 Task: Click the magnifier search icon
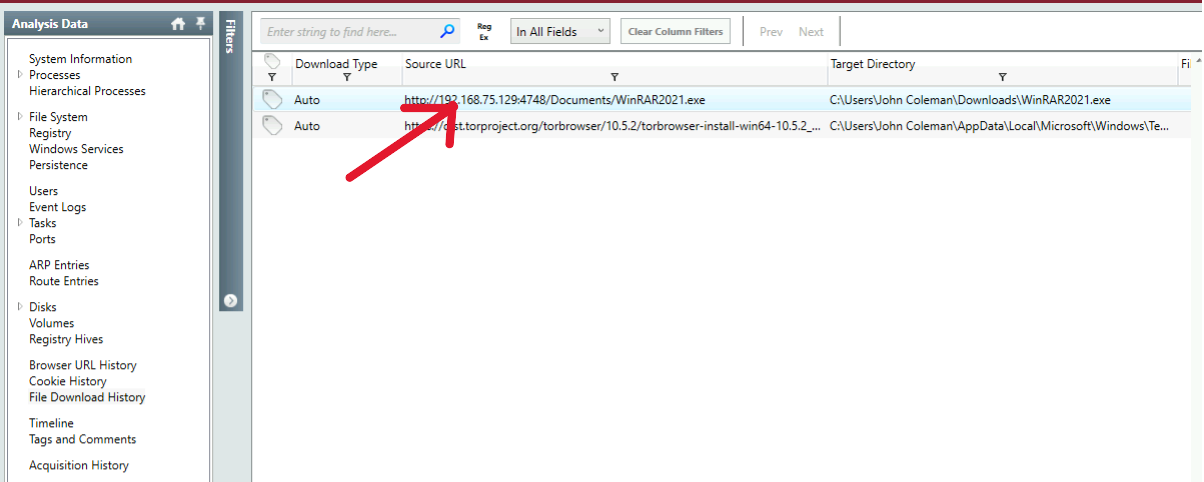(448, 32)
